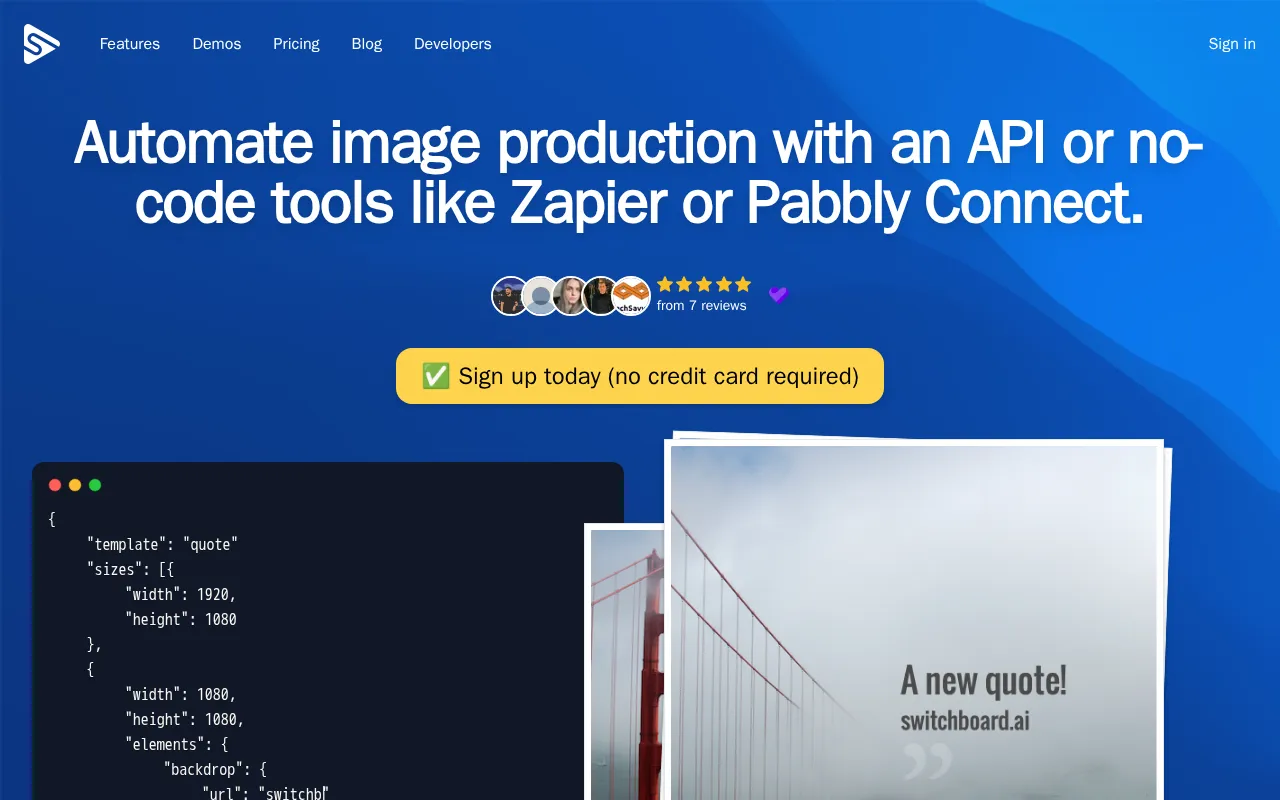Click the "backdrop": { code line

(x=215, y=770)
